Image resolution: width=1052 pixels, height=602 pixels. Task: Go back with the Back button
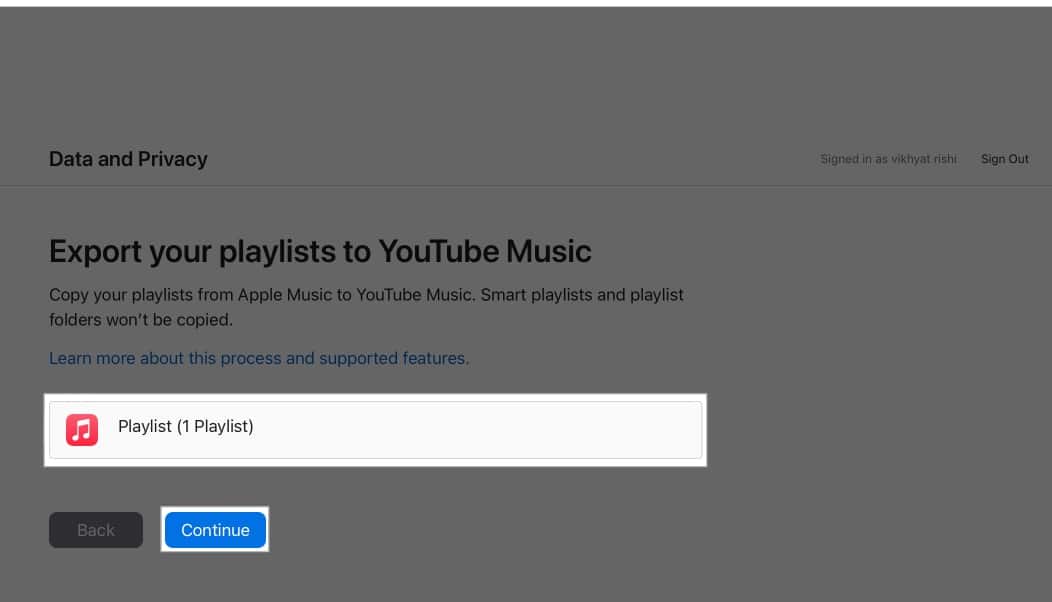pyautogui.click(x=96, y=530)
